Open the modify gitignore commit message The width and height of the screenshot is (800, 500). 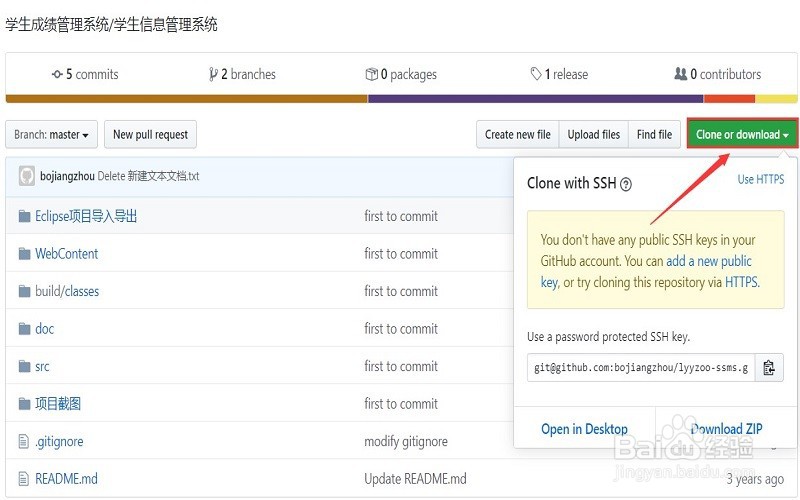point(406,442)
